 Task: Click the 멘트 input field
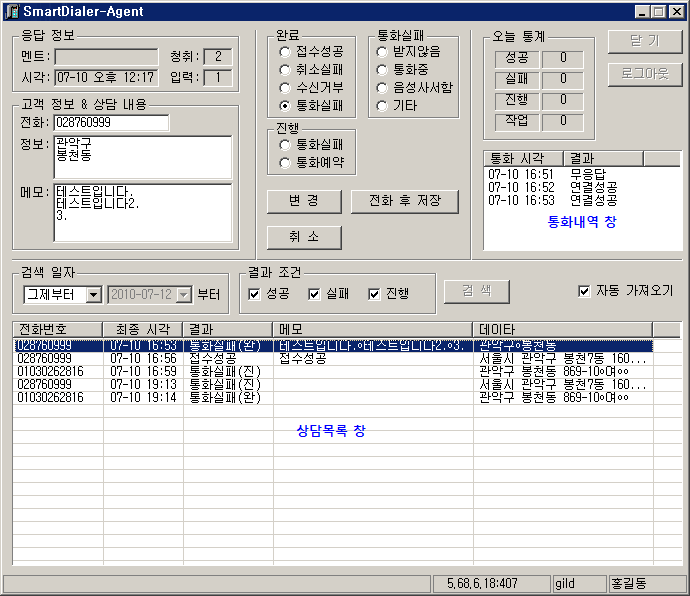106,57
